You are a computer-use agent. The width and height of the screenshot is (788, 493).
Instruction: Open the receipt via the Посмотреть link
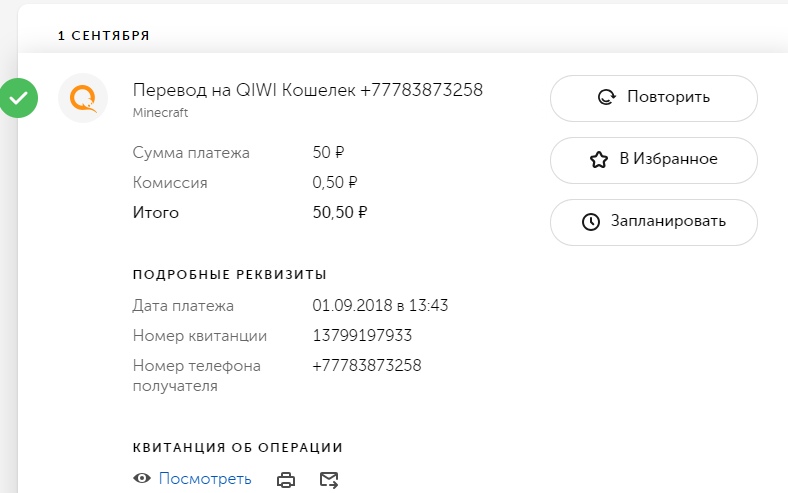[205, 479]
